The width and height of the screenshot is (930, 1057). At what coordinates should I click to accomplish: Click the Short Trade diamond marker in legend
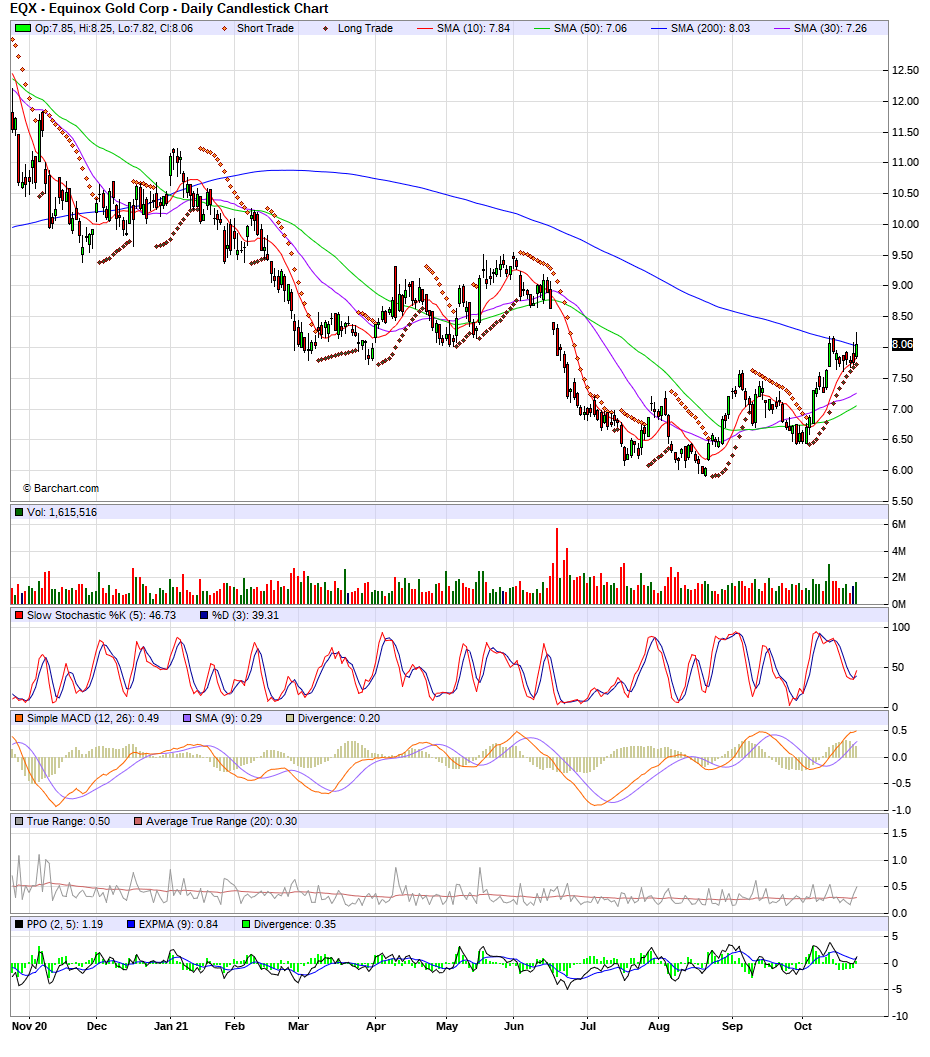tap(224, 28)
